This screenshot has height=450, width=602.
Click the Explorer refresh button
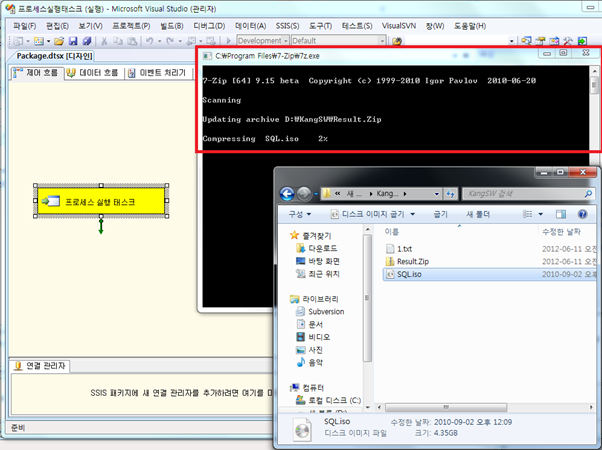point(450,194)
